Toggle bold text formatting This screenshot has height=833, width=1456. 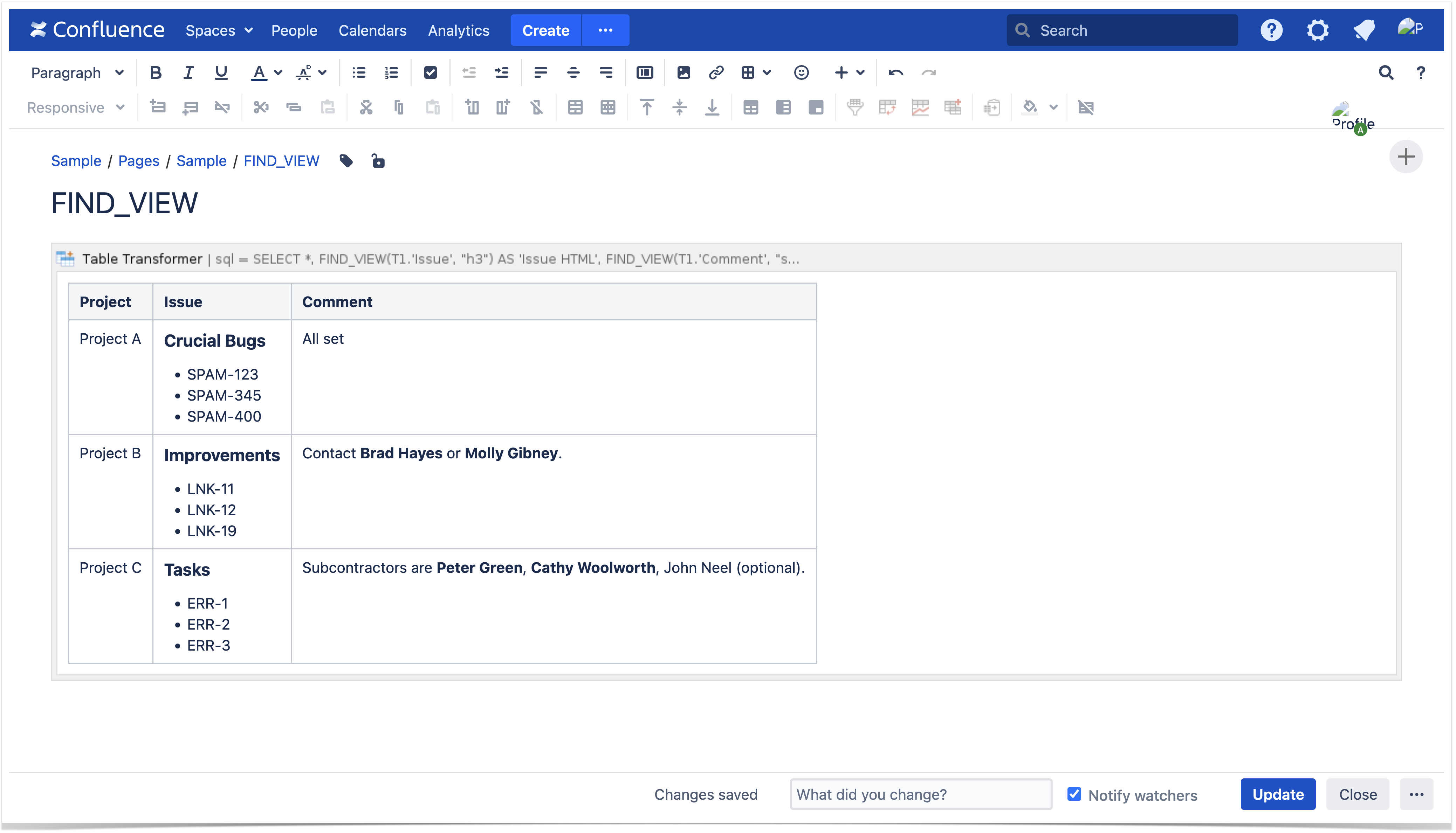click(155, 73)
